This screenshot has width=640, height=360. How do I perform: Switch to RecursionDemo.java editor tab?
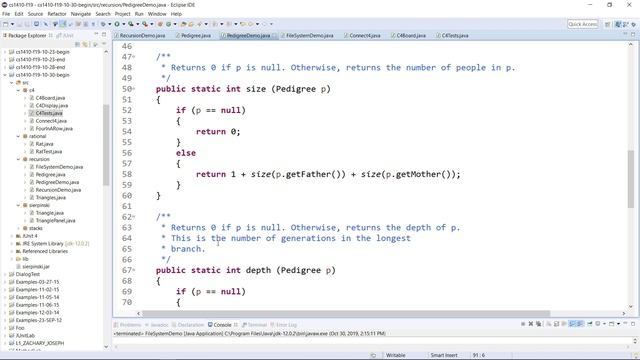point(140,36)
